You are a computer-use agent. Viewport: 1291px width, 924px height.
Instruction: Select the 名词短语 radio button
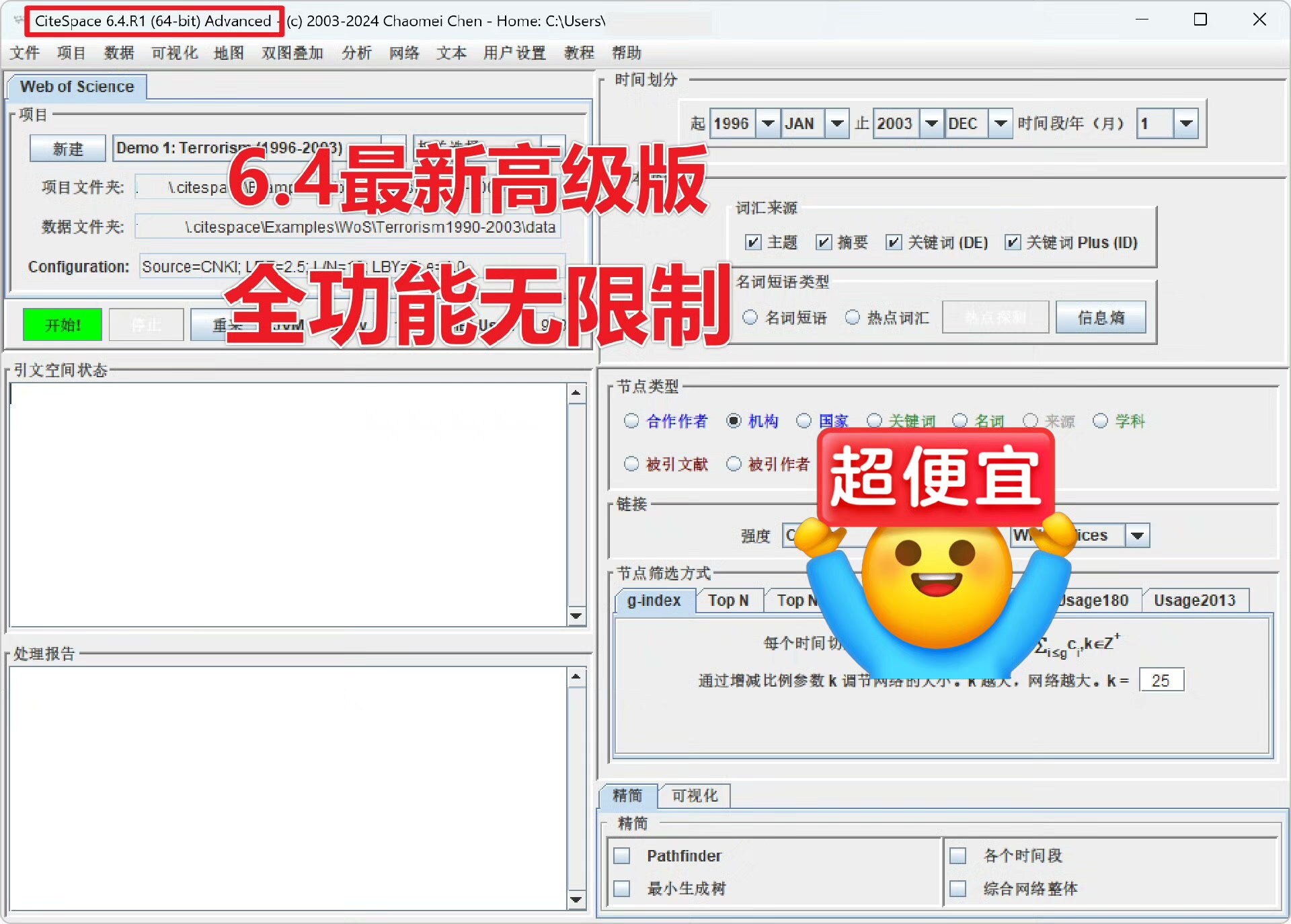pos(750,317)
